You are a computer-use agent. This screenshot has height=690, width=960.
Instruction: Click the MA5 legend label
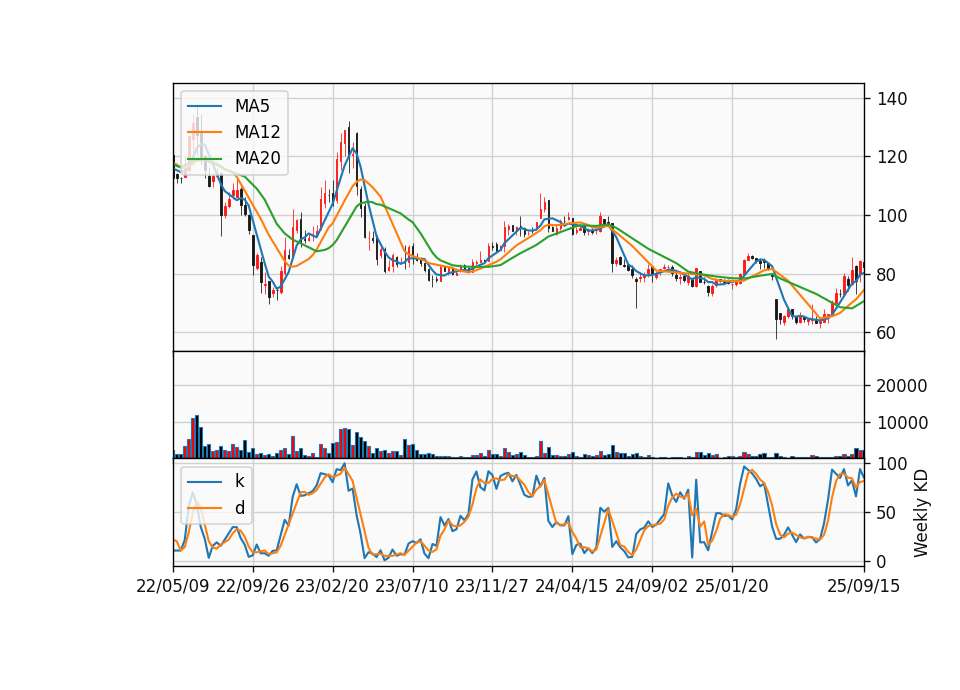point(252,106)
